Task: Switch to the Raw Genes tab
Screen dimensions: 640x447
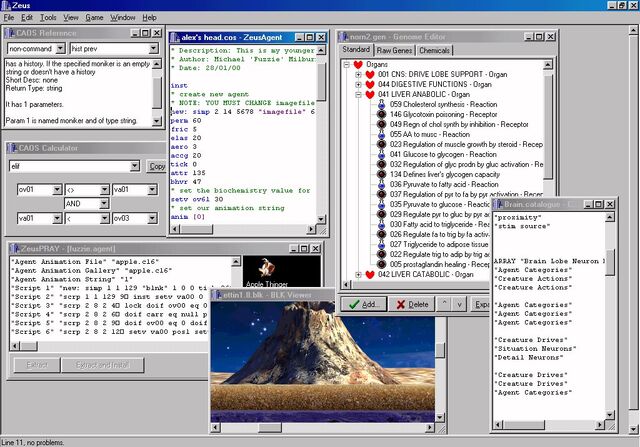Action: (394, 51)
